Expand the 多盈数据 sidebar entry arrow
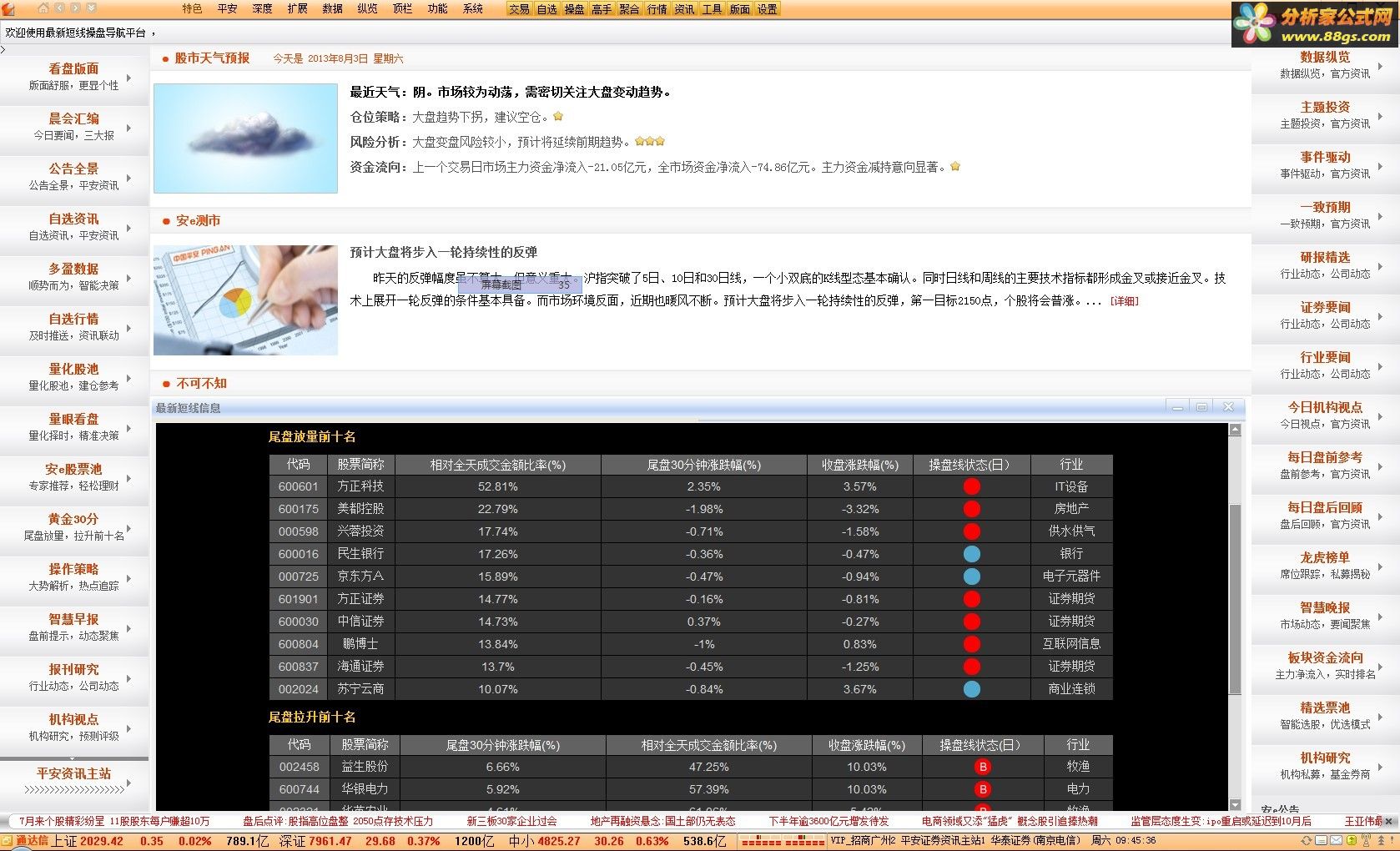 coord(128,278)
